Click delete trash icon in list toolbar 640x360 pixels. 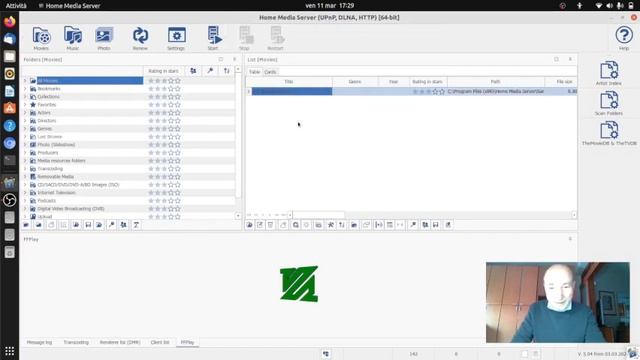coord(270,225)
